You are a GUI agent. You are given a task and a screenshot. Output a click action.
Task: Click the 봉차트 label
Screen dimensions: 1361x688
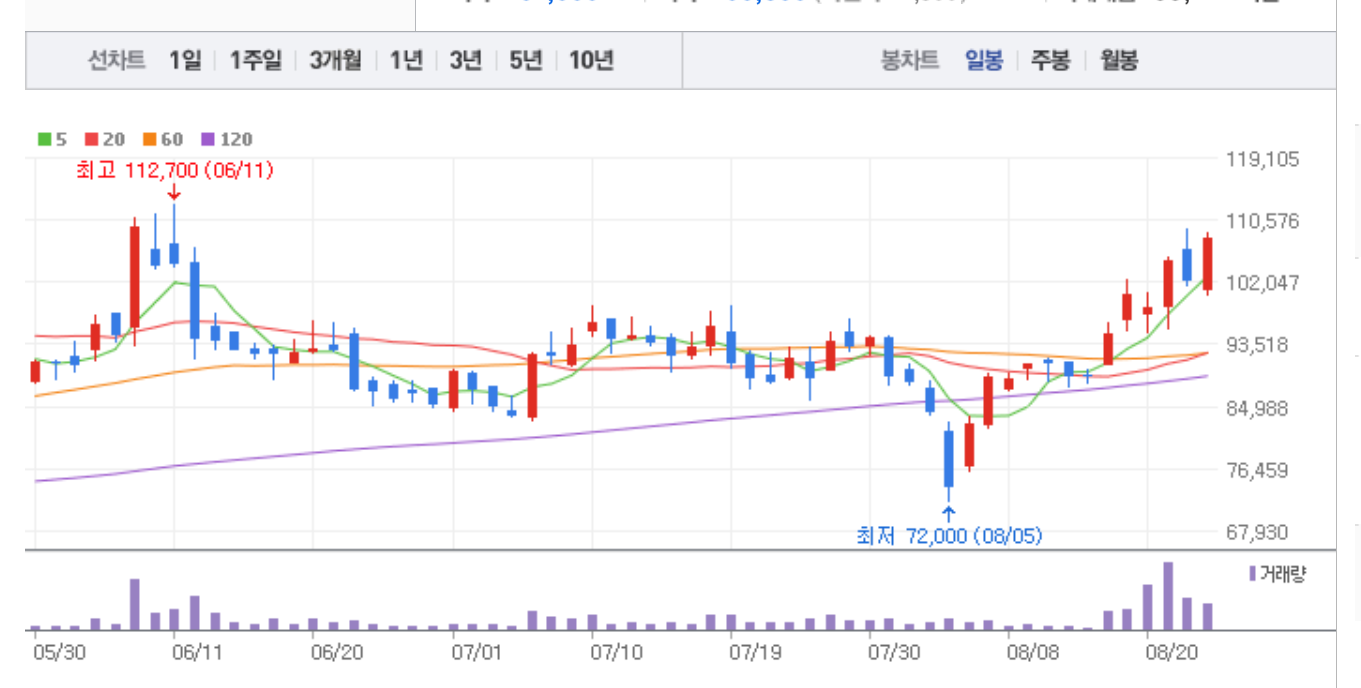coord(910,61)
